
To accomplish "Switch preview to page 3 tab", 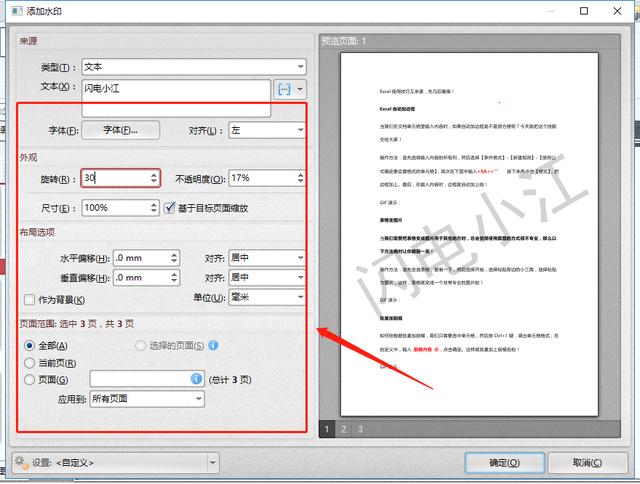I will (x=360, y=429).
